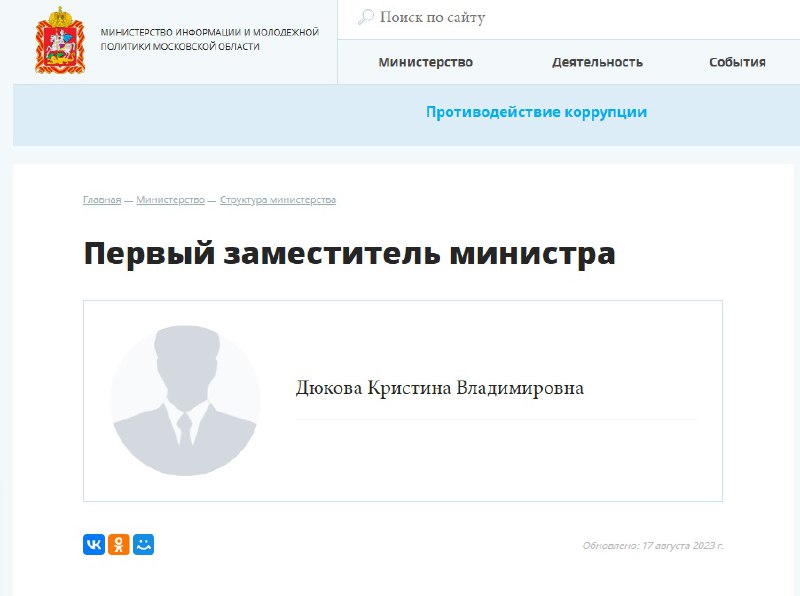
Task: Share page via VK icon
Action: coord(94,544)
